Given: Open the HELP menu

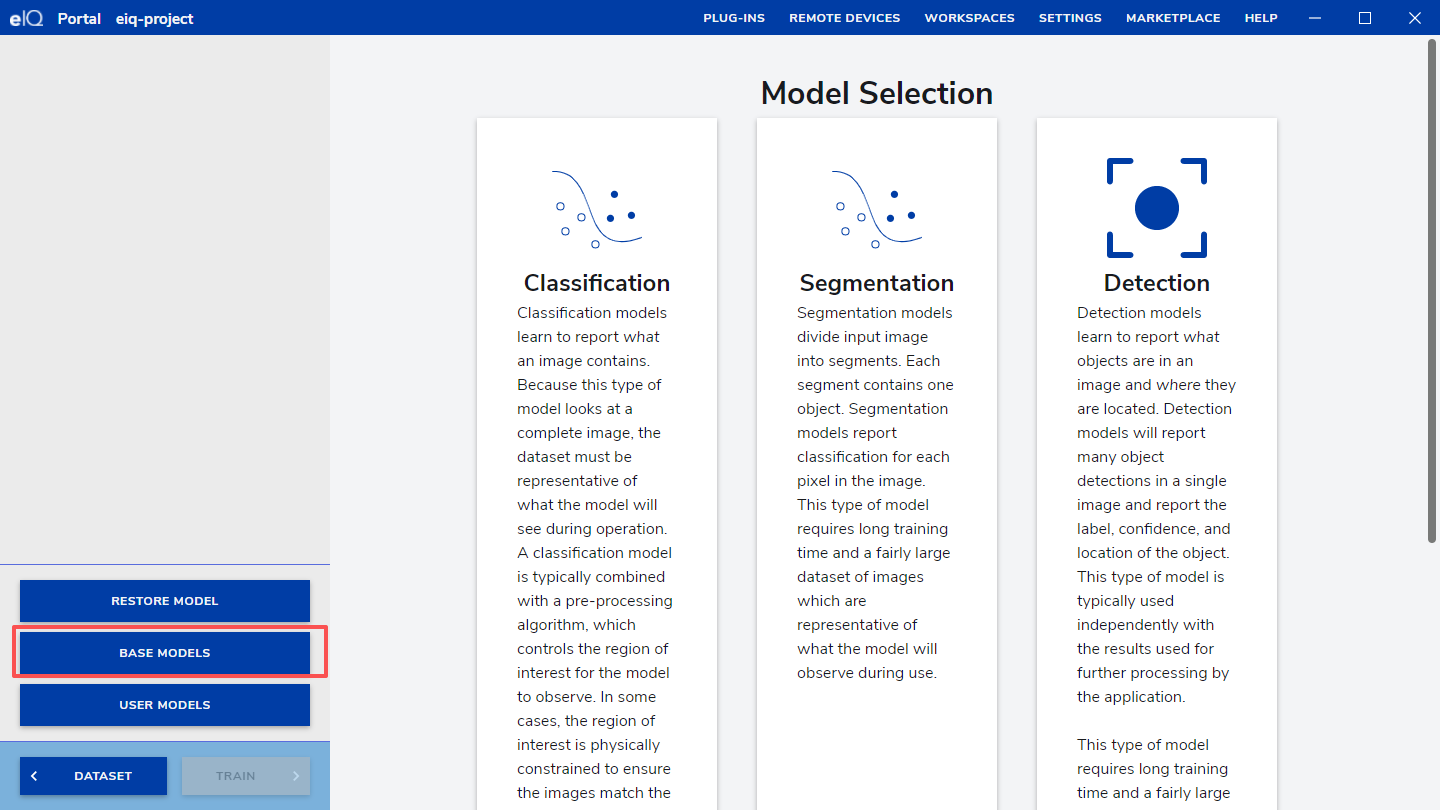Looking at the screenshot, I should click(1261, 17).
